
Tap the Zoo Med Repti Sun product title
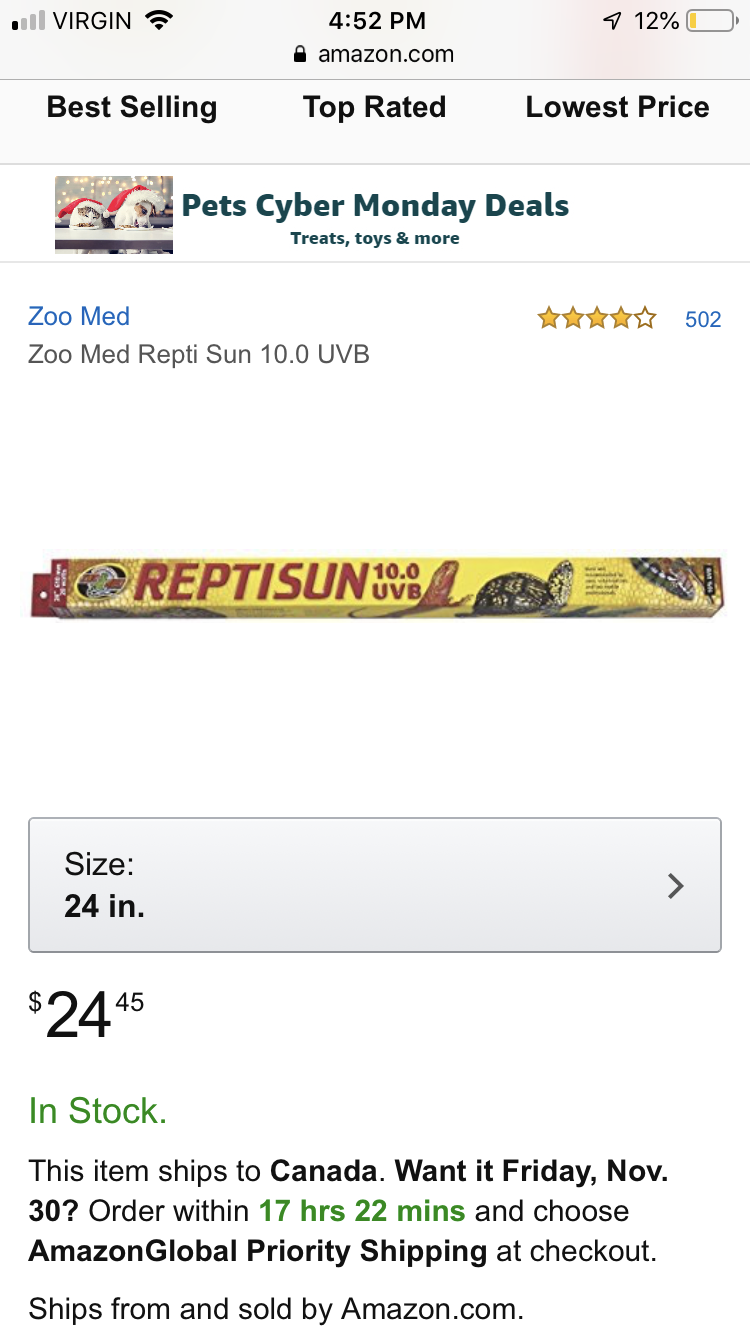click(199, 354)
